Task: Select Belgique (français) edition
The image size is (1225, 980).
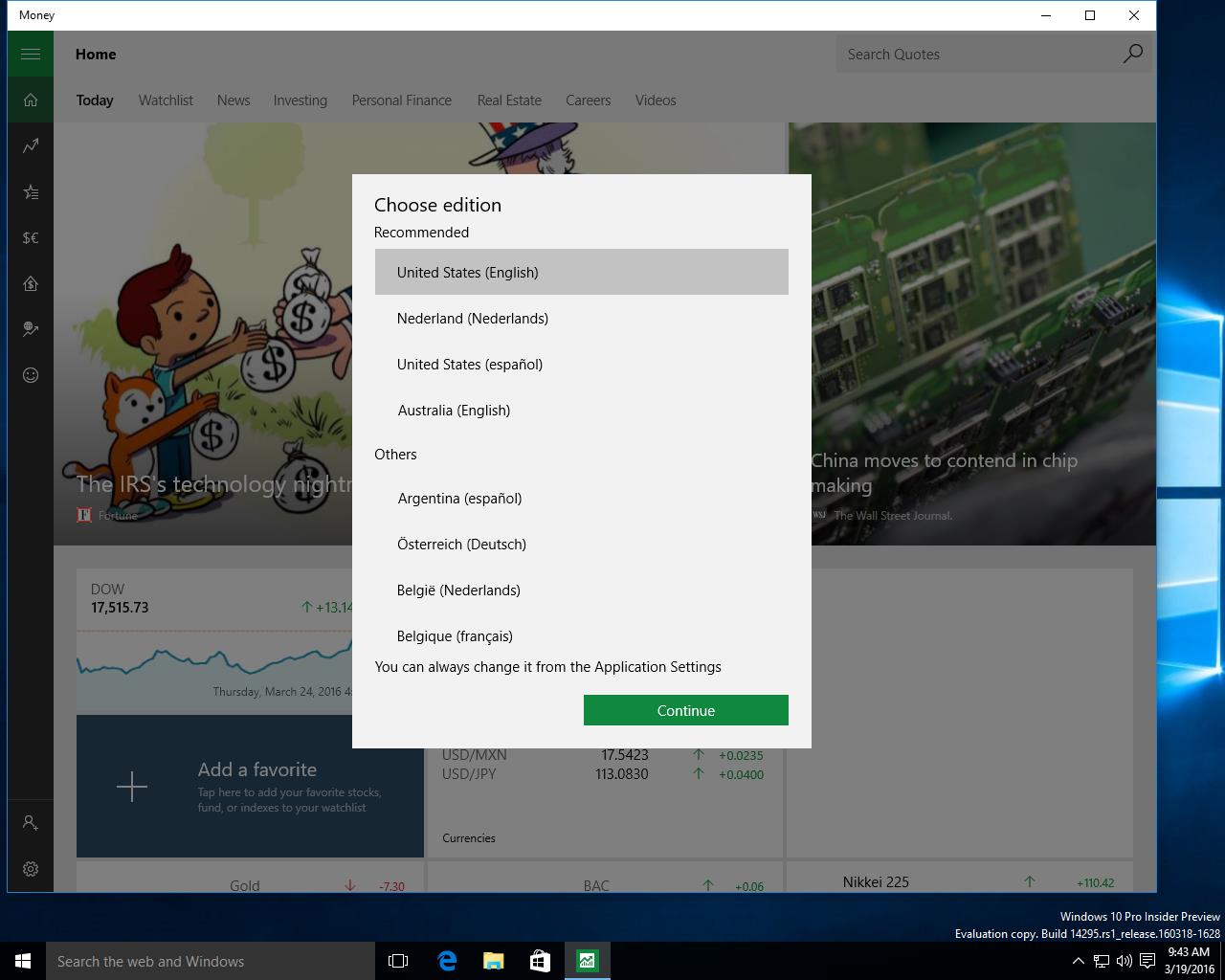Action: click(x=582, y=634)
